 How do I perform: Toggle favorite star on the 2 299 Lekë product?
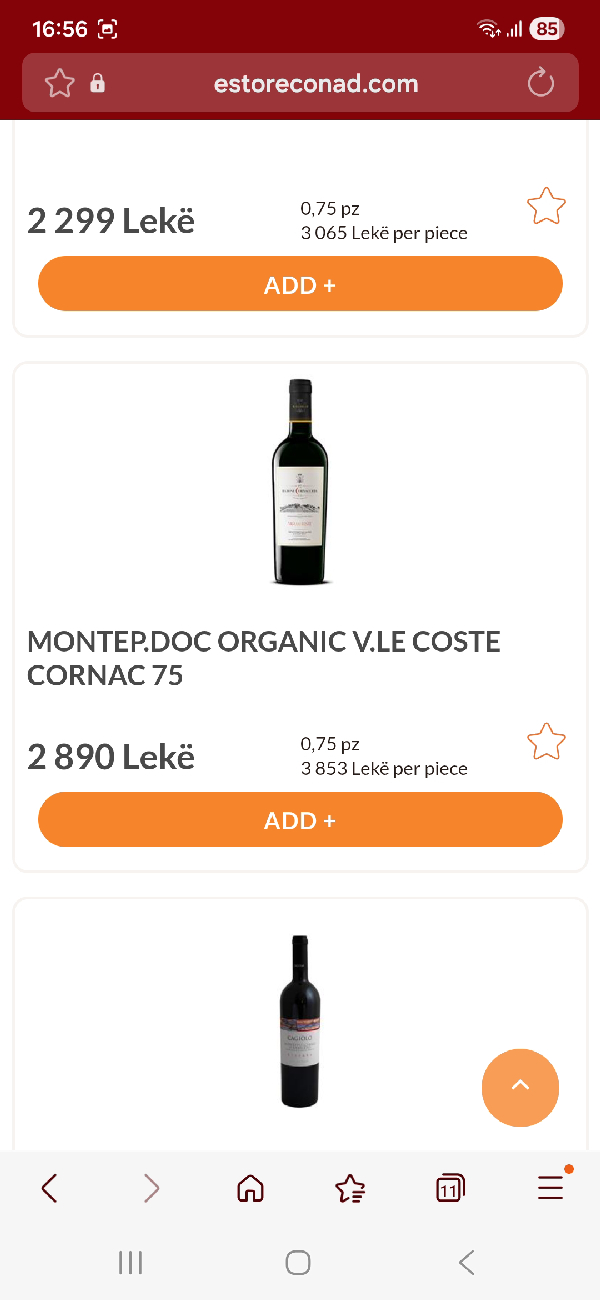point(546,205)
